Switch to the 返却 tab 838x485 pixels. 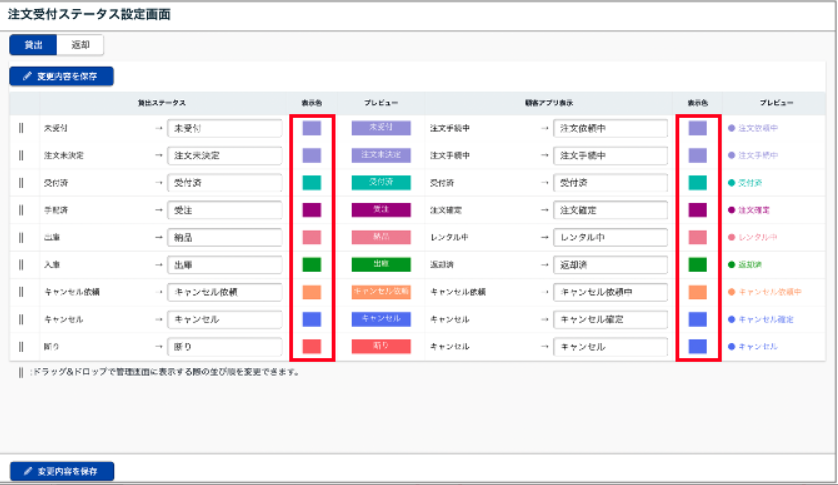click(x=80, y=45)
